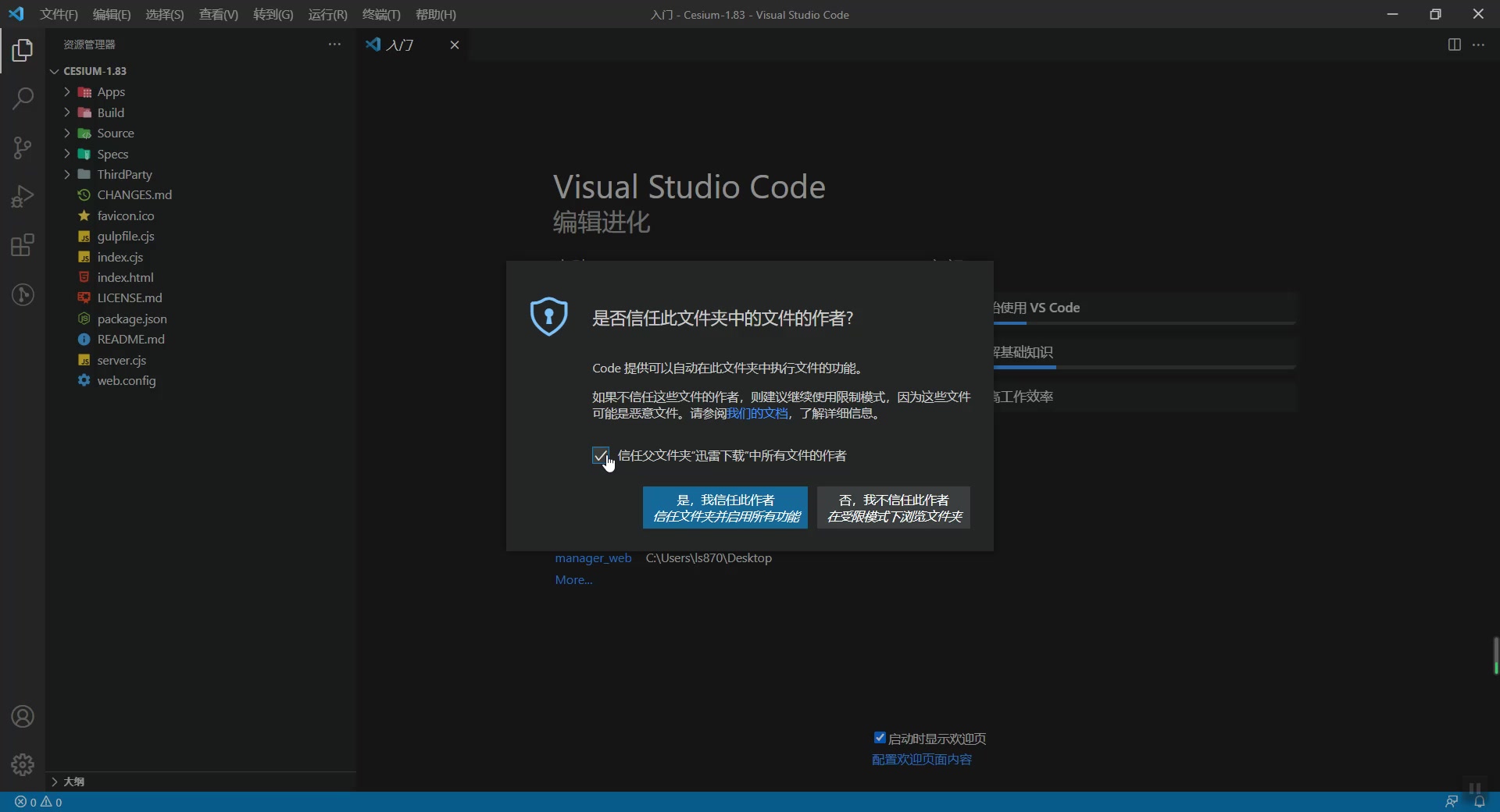
Task: Open the Accounts icon in activity bar
Action: (x=23, y=717)
